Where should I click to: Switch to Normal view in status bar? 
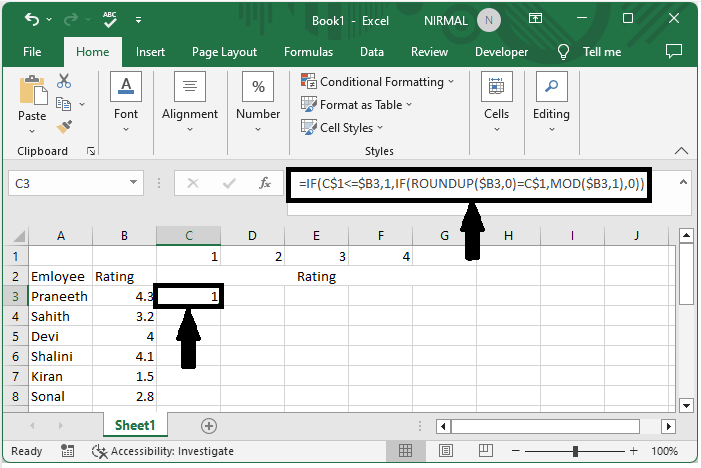pos(405,451)
